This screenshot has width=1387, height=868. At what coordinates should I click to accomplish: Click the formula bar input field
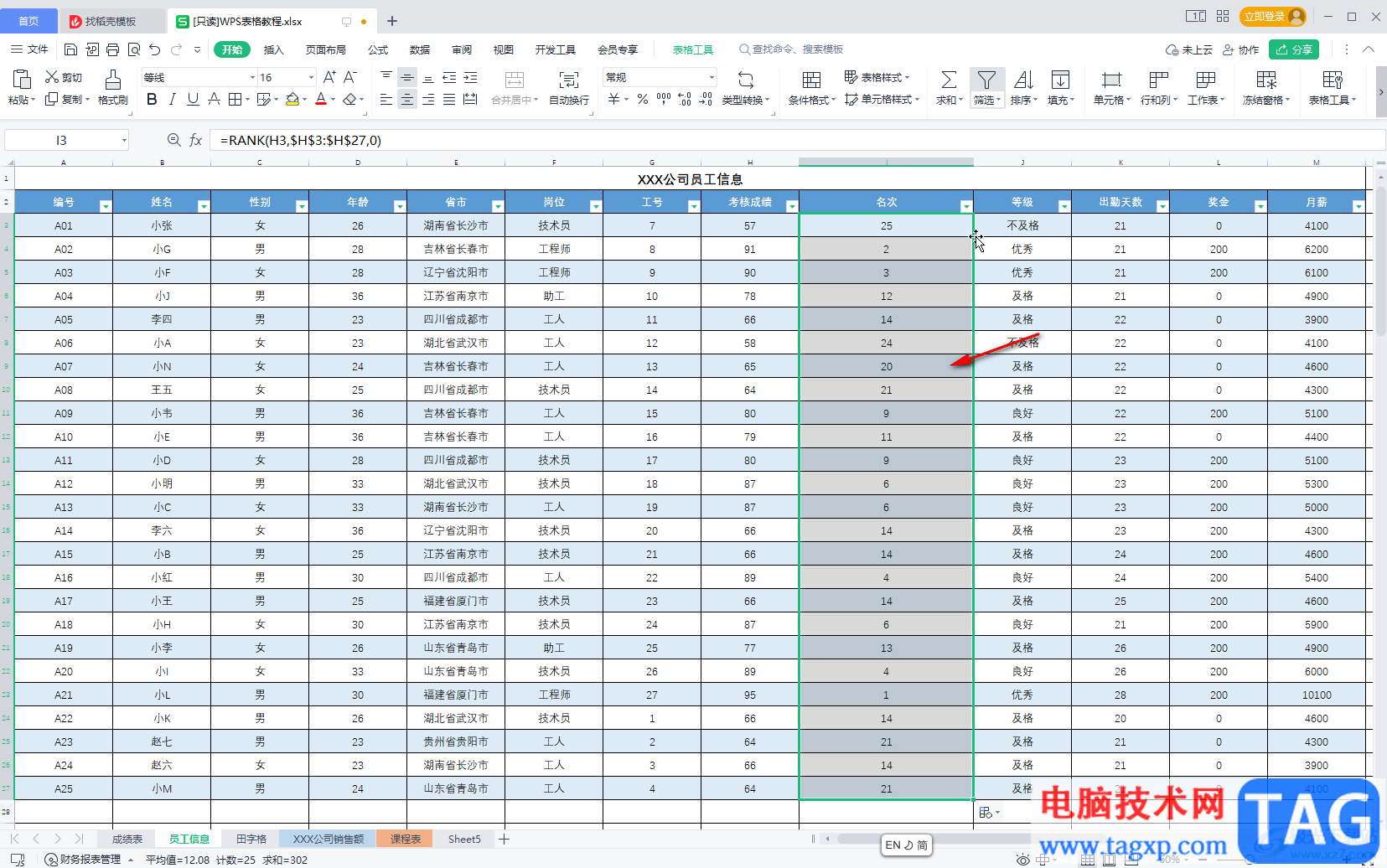(x=796, y=140)
